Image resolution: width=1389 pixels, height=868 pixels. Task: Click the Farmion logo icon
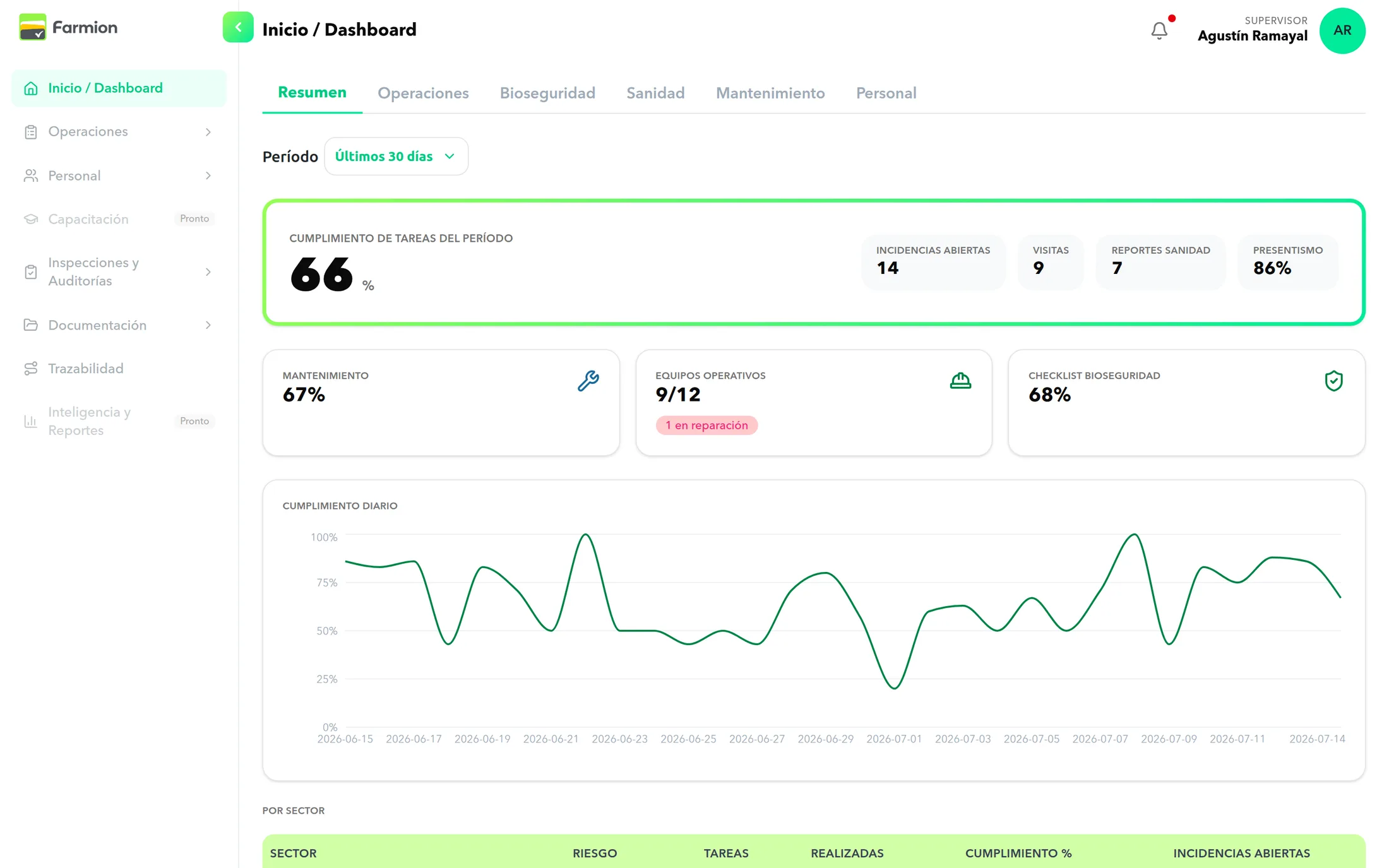click(x=33, y=27)
